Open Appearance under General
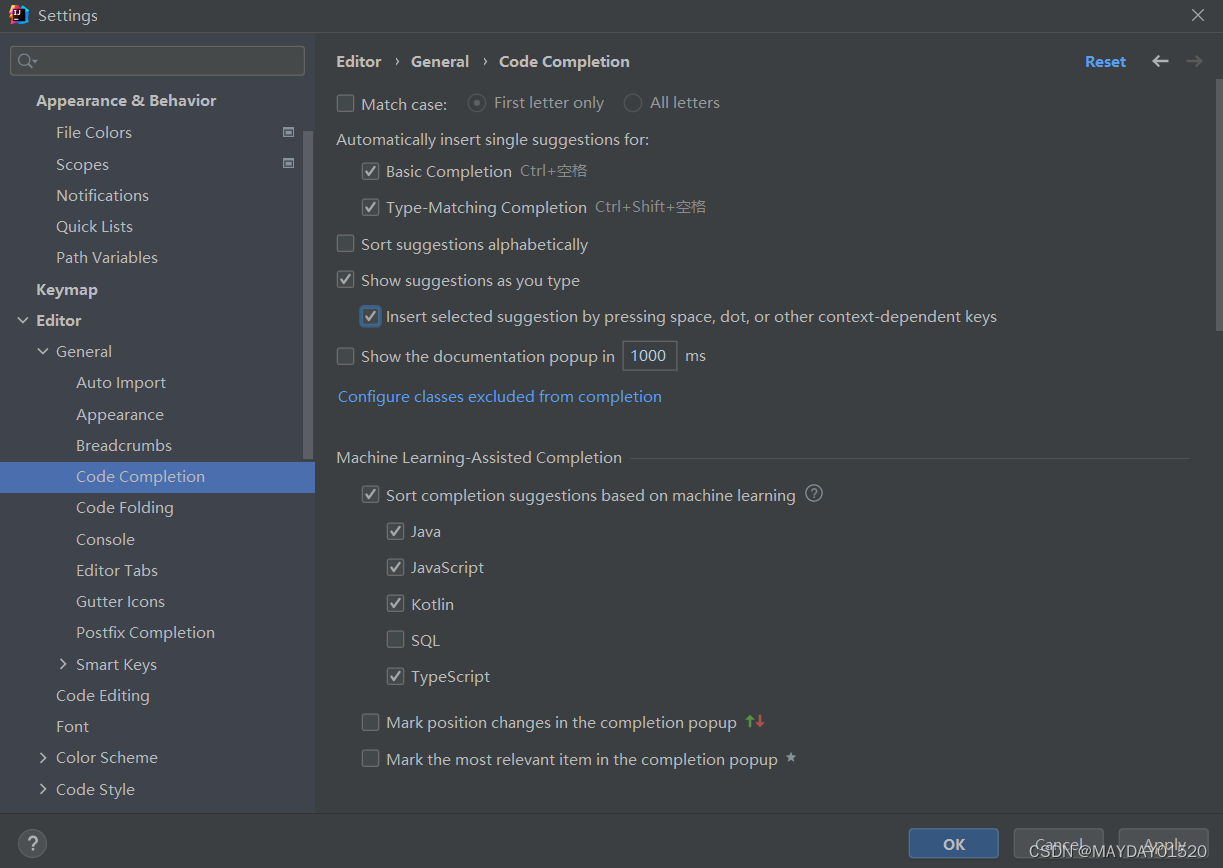The width and height of the screenshot is (1223, 868). tap(120, 414)
